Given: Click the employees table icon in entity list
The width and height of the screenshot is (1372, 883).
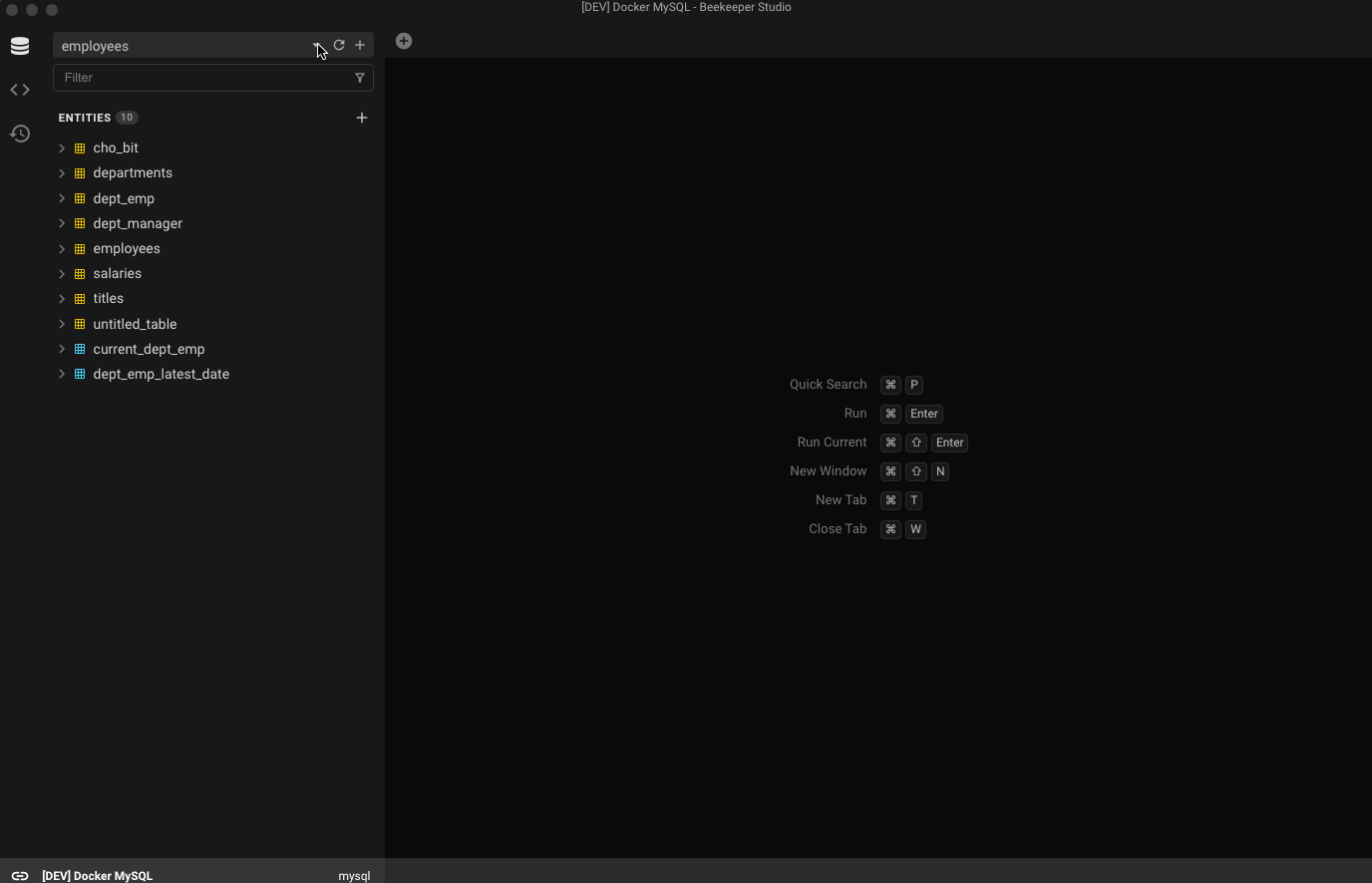Looking at the screenshot, I should point(80,248).
